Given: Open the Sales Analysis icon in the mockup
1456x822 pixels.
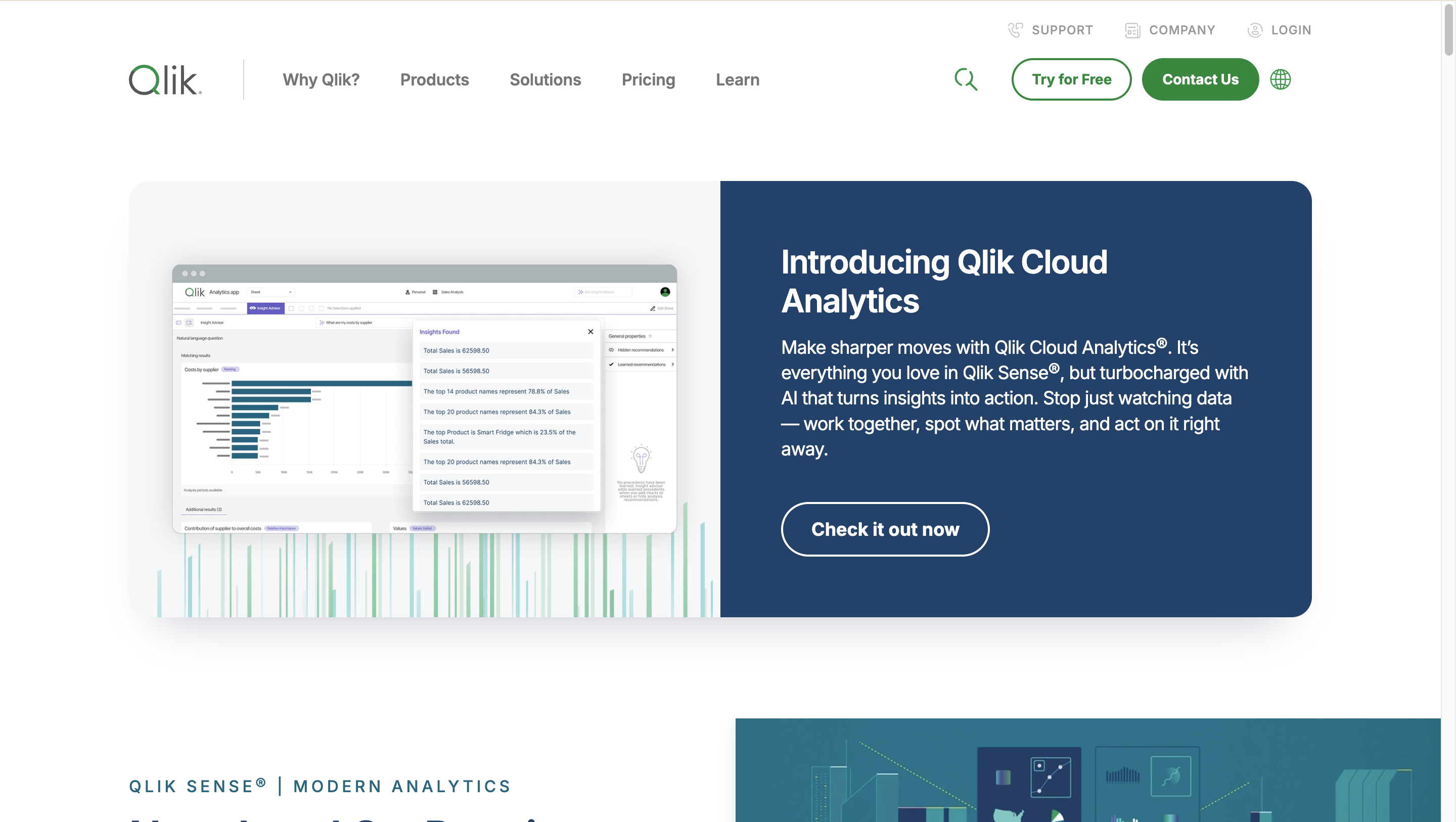Looking at the screenshot, I should 435,292.
